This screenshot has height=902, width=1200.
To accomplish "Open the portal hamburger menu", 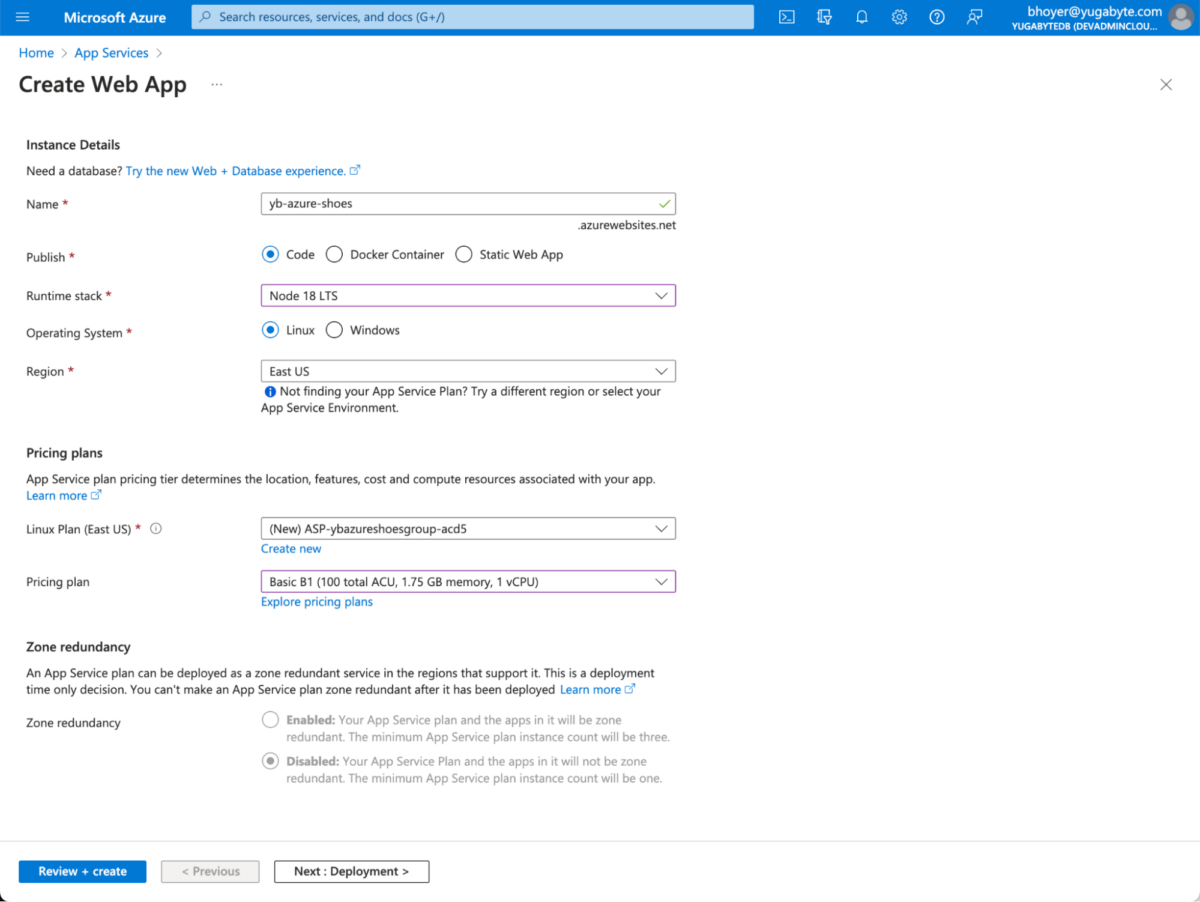I will tap(22, 17).
